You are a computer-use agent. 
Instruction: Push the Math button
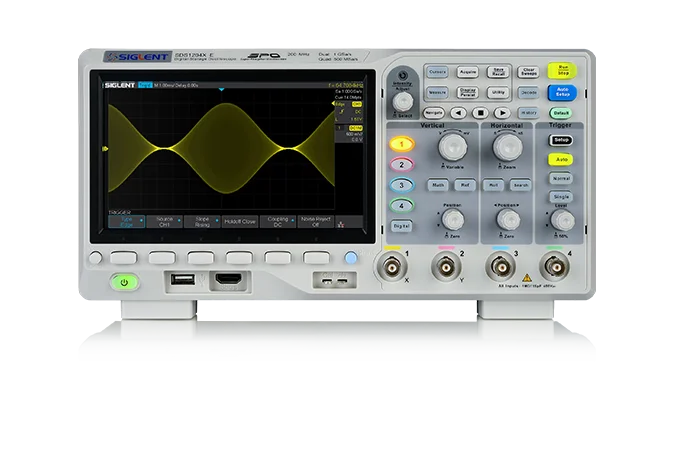438,185
